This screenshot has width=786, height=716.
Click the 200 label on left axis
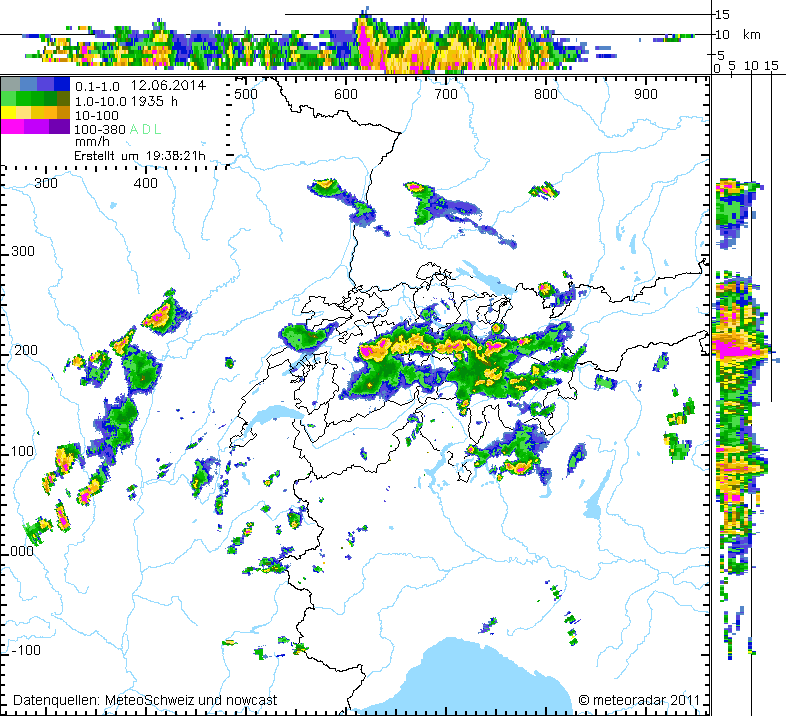coord(26,350)
